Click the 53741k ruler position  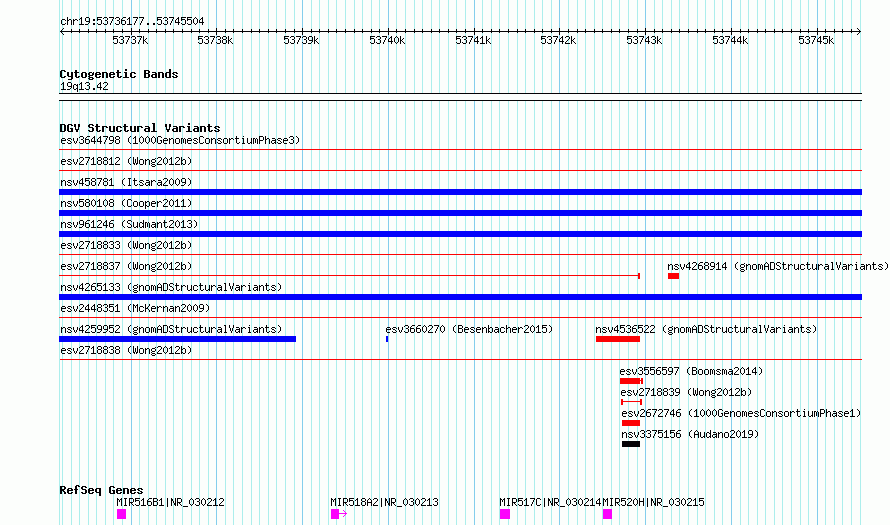pos(473,40)
